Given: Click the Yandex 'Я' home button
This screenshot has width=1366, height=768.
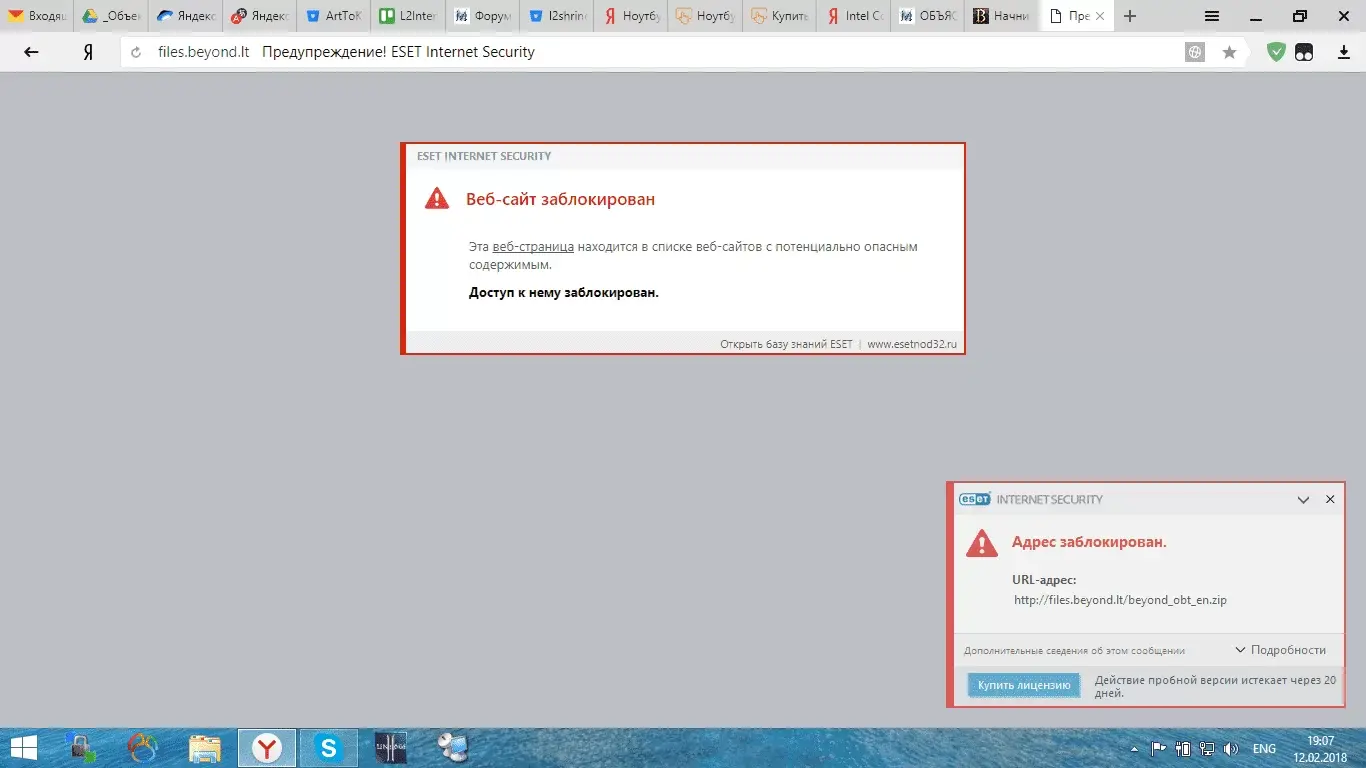Looking at the screenshot, I should [x=88, y=52].
